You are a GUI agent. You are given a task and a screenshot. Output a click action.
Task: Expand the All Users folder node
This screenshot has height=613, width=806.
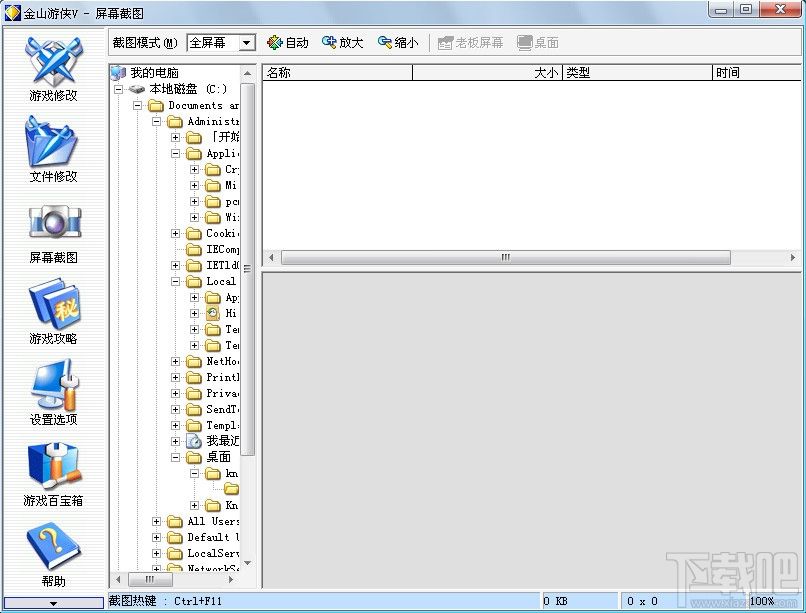click(x=157, y=521)
